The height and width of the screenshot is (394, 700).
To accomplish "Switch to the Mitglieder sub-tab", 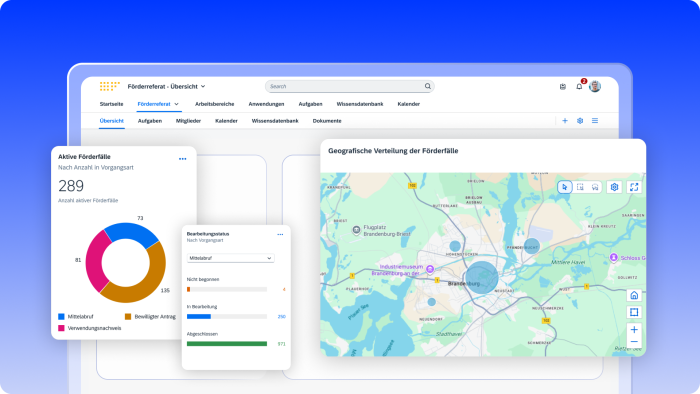I will pos(188,121).
